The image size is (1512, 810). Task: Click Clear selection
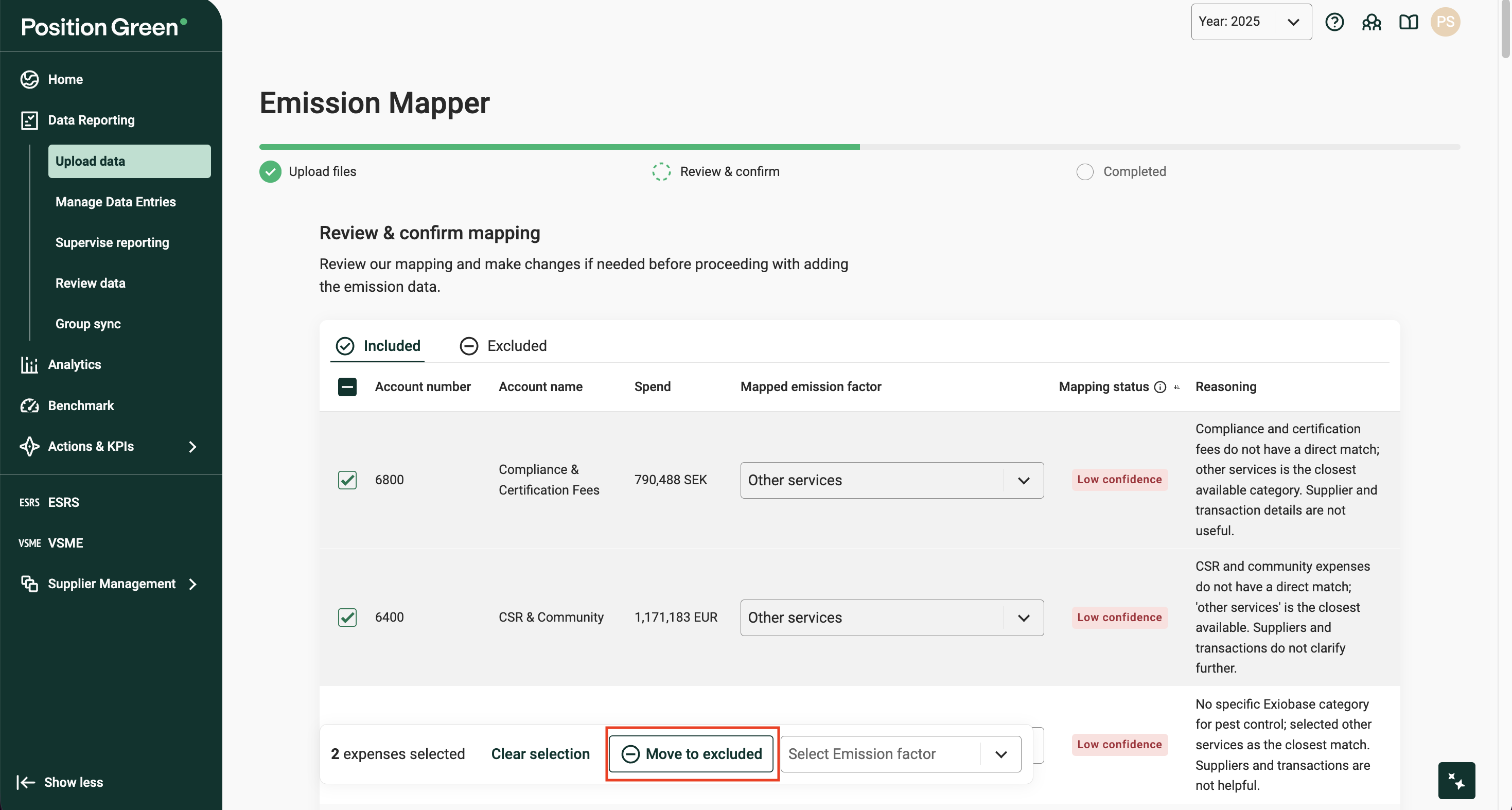coord(540,754)
